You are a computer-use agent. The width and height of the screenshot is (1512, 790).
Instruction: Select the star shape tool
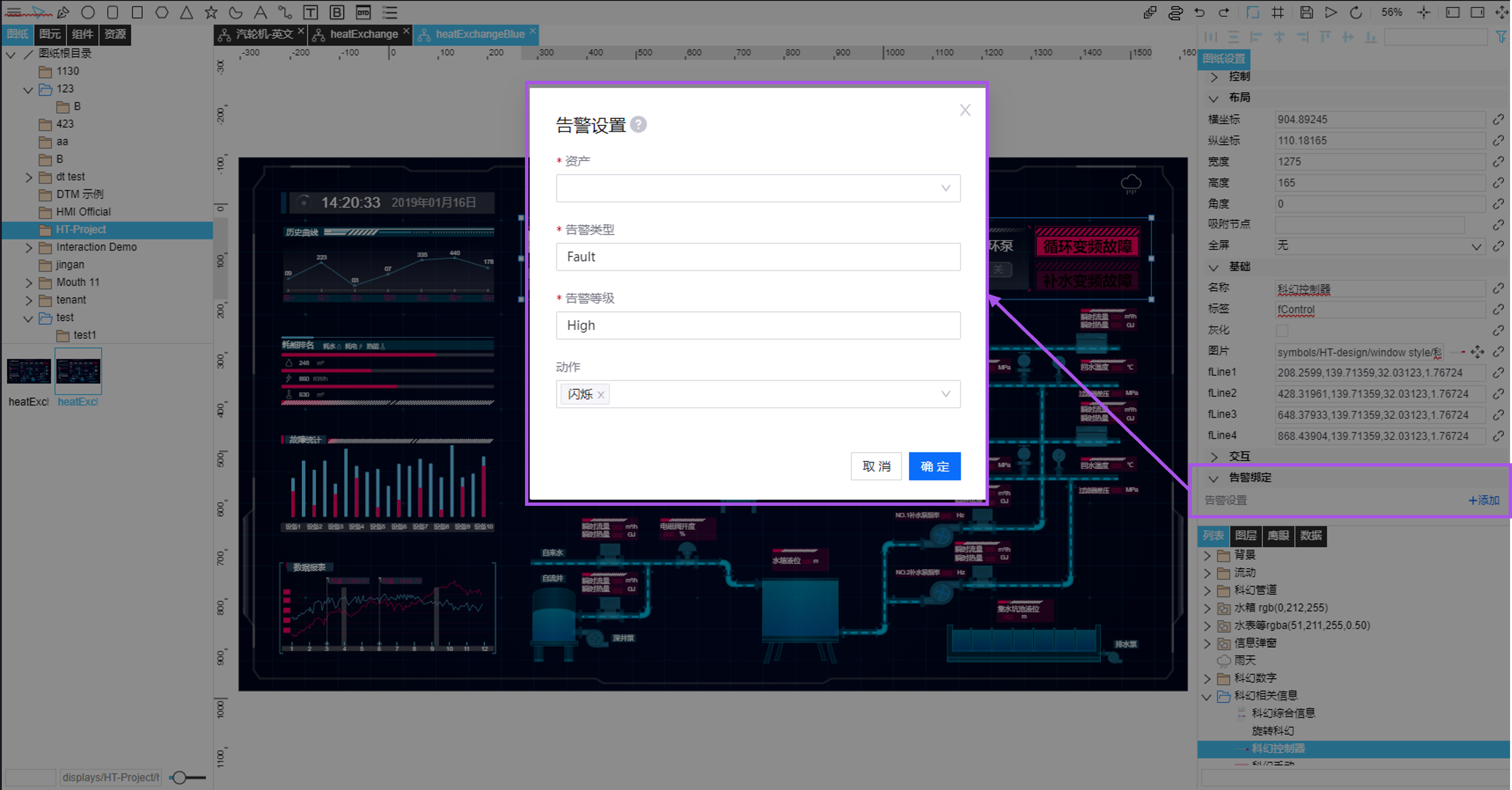211,12
